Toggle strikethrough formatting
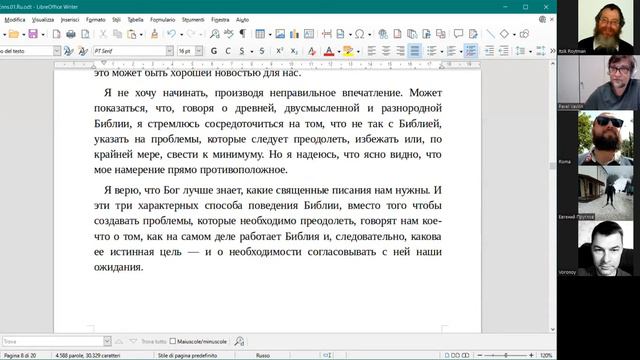The width and height of the screenshot is (640, 360). click(x=262, y=51)
